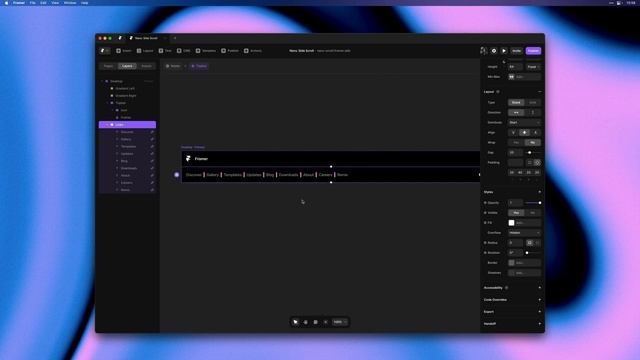Click the Preview play button

[x=504, y=51]
